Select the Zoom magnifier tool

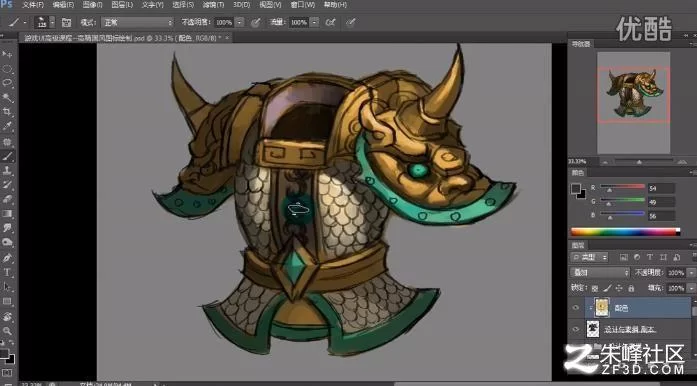coord(7,331)
